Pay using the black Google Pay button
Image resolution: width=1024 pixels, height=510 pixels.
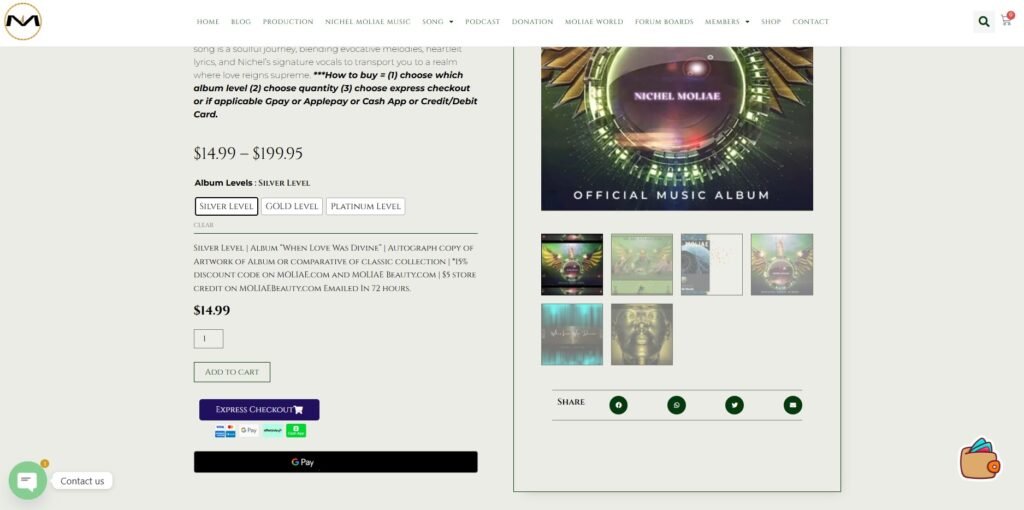[x=335, y=462]
